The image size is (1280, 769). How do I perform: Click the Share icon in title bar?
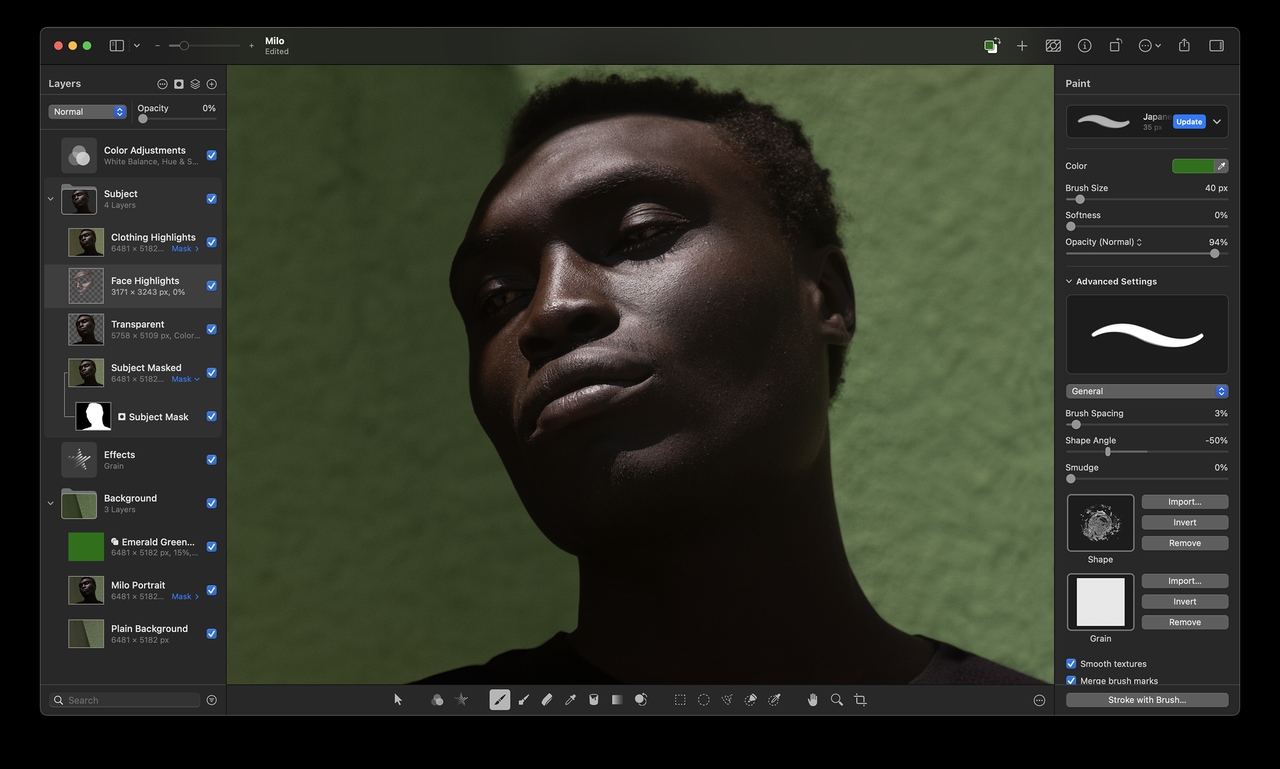(1184, 46)
